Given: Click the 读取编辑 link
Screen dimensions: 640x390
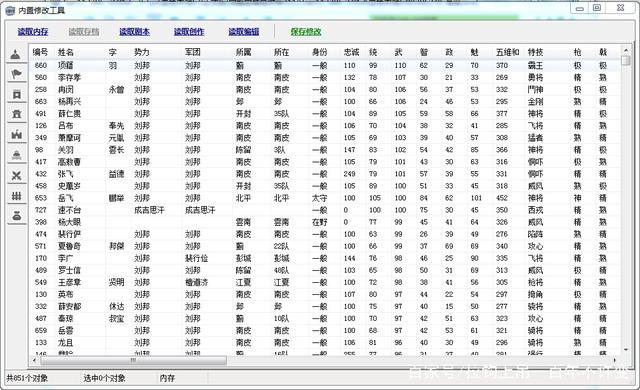Looking at the screenshot, I should tap(244, 31).
